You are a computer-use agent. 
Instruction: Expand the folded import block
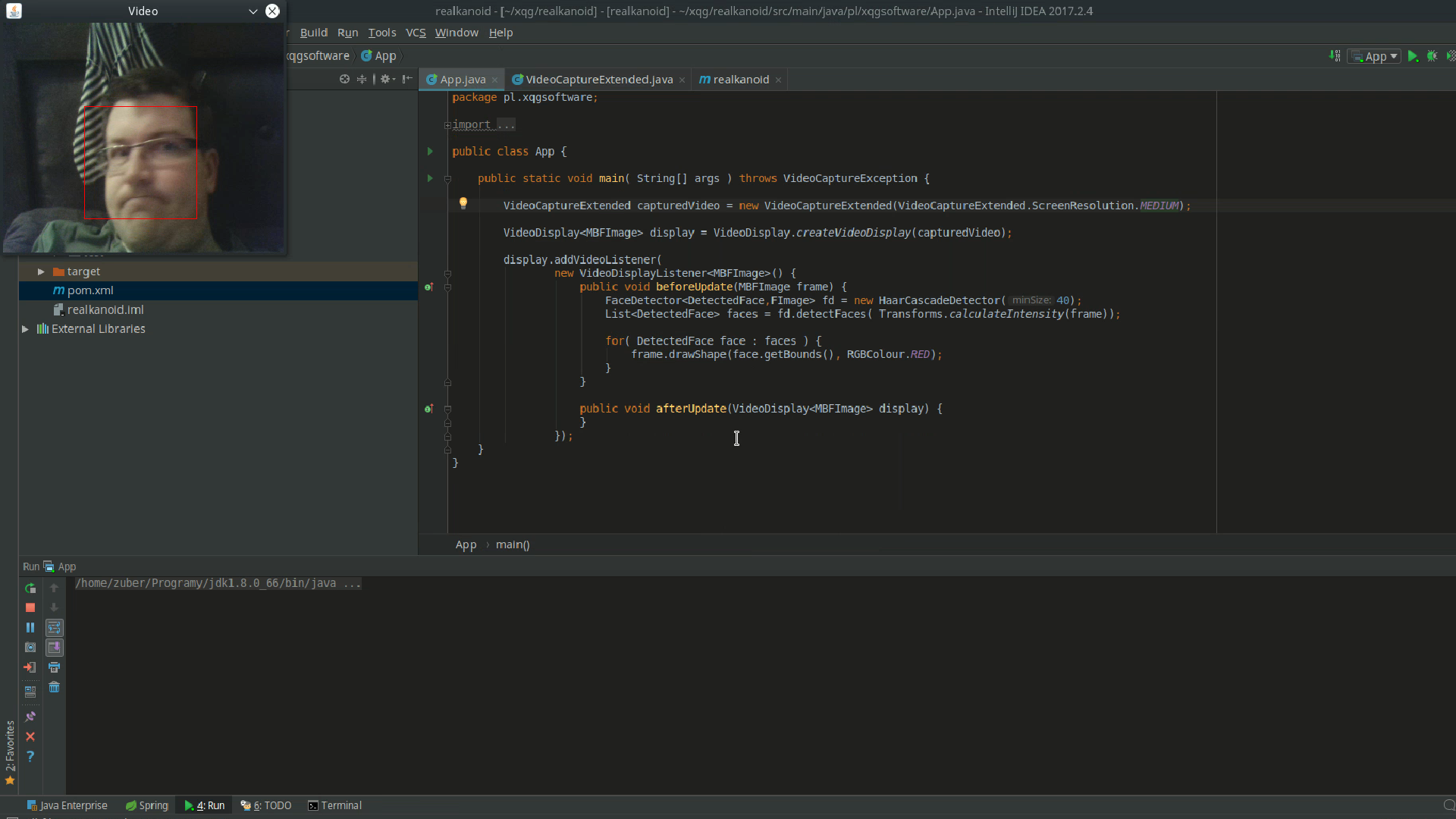pos(447,125)
